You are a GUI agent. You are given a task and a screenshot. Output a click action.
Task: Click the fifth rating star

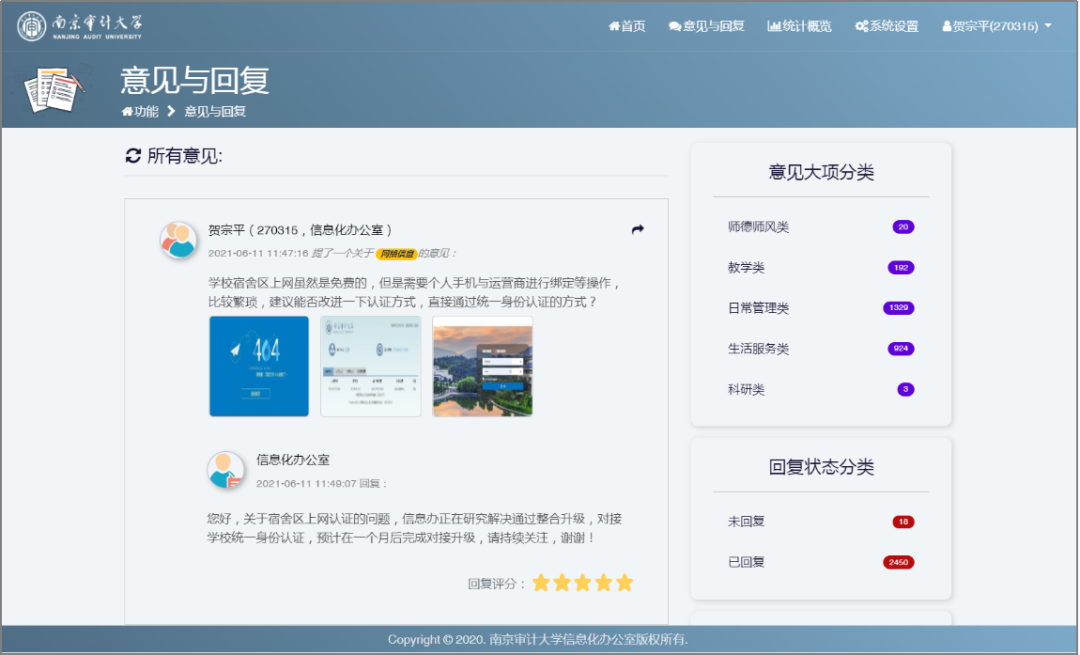tap(625, 583)
